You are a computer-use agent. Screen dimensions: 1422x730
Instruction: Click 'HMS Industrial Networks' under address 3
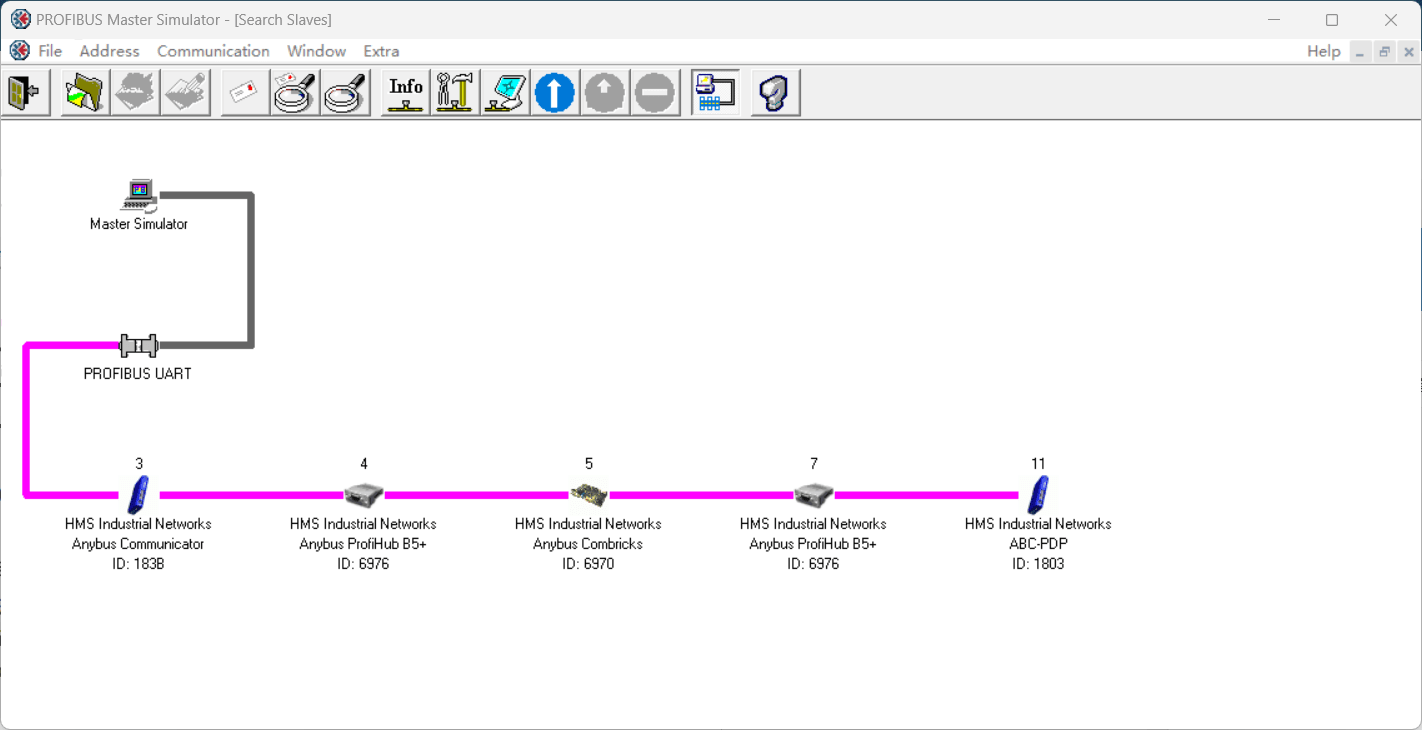[138, 524]
